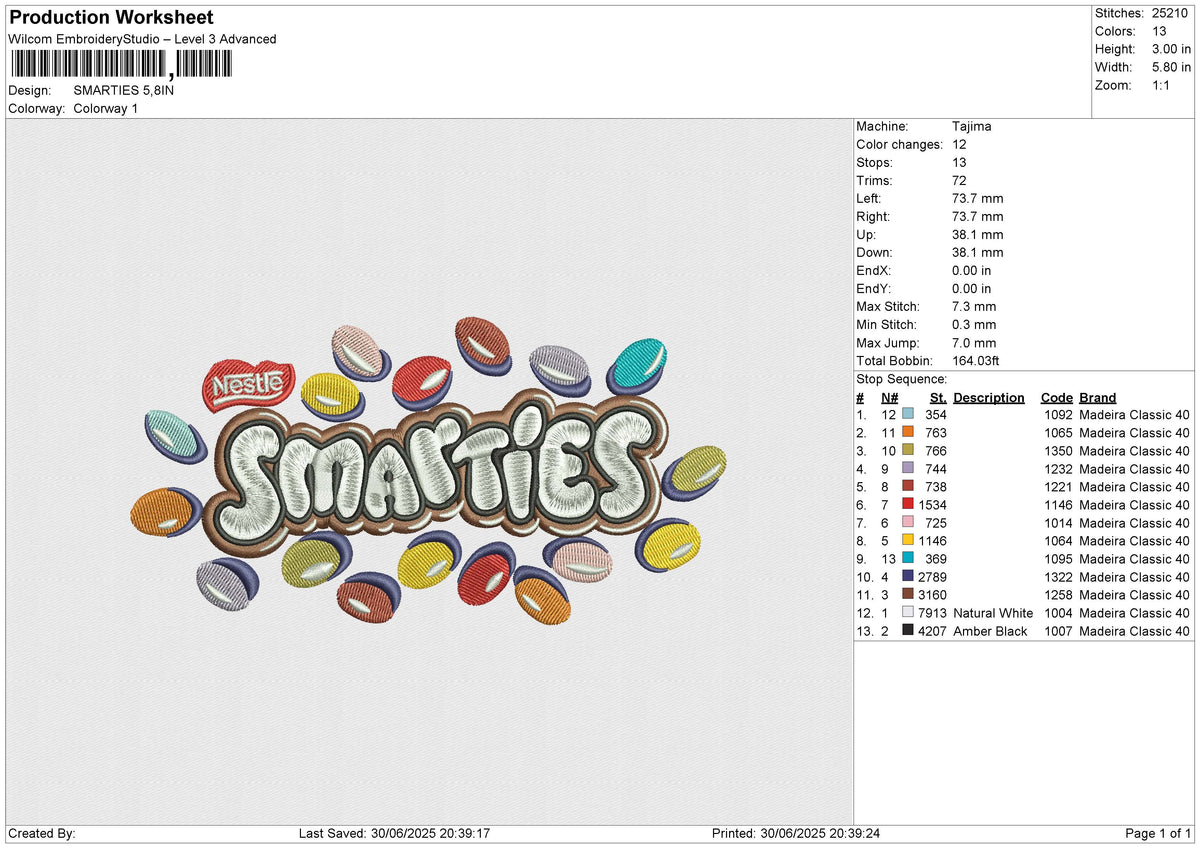Click the stitch count 2789
The height and width of the screenshot is (848, 1200).
[932, 576]
